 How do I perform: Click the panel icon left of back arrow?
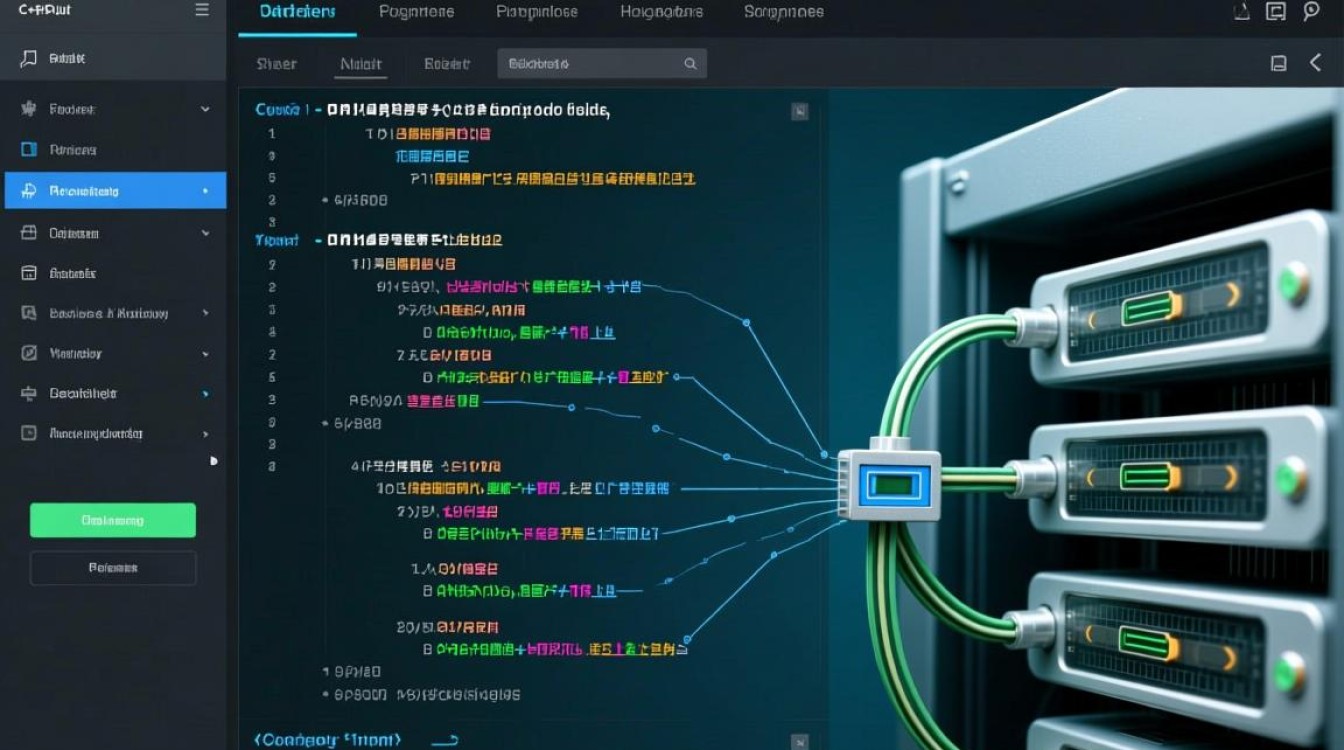pyautogui.click(x=1278, y=64)
